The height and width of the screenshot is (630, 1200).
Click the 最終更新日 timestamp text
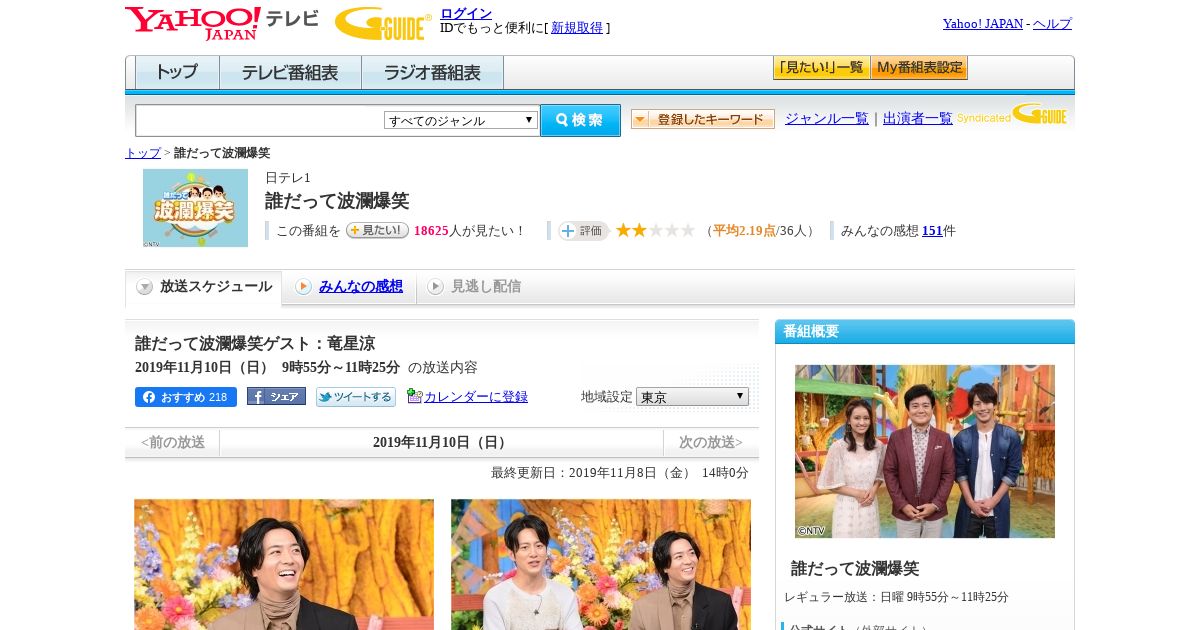tap(620, 473)
